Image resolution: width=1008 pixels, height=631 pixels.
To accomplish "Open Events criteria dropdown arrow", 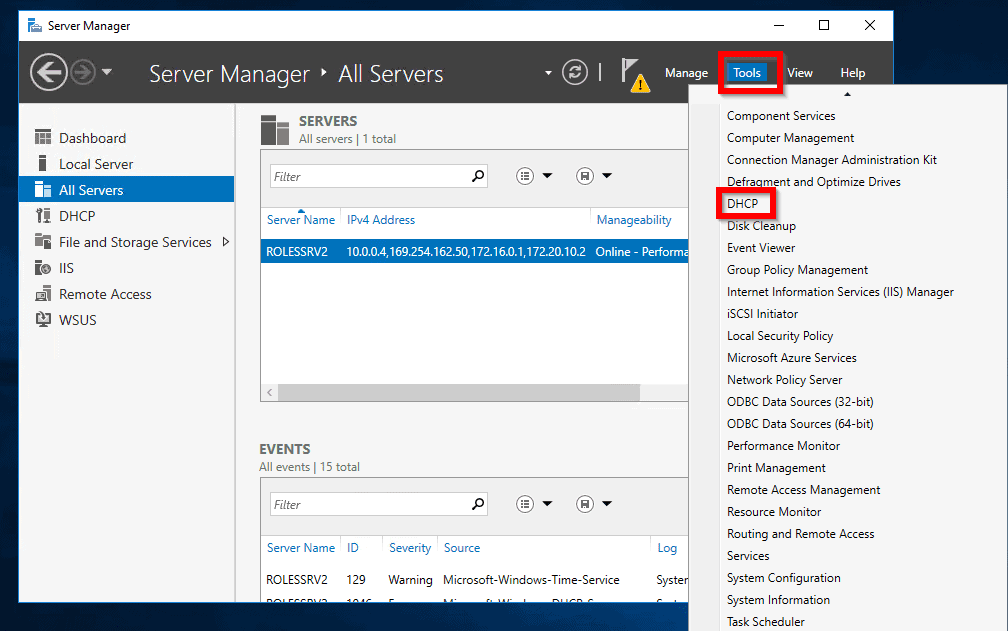I will (x=547, y=504).
